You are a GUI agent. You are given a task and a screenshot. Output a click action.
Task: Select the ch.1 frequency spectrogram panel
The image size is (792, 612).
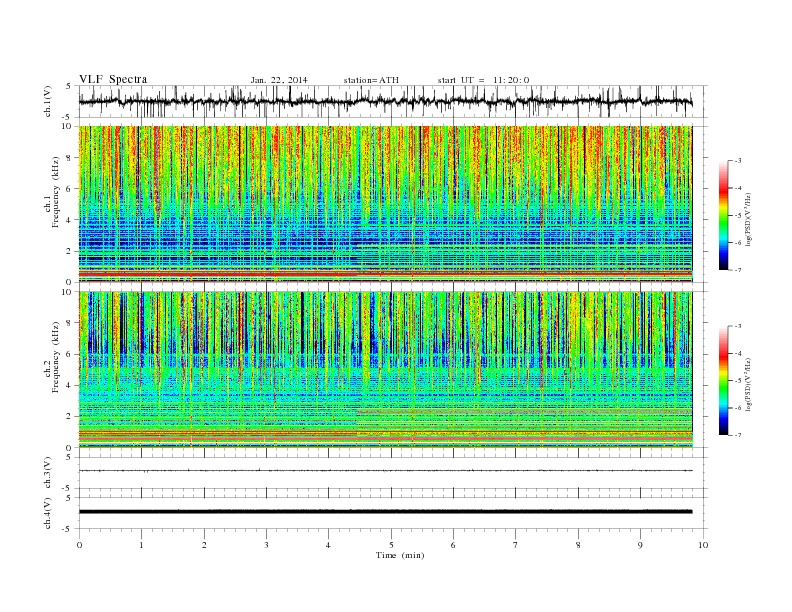(x=385, y=204)
